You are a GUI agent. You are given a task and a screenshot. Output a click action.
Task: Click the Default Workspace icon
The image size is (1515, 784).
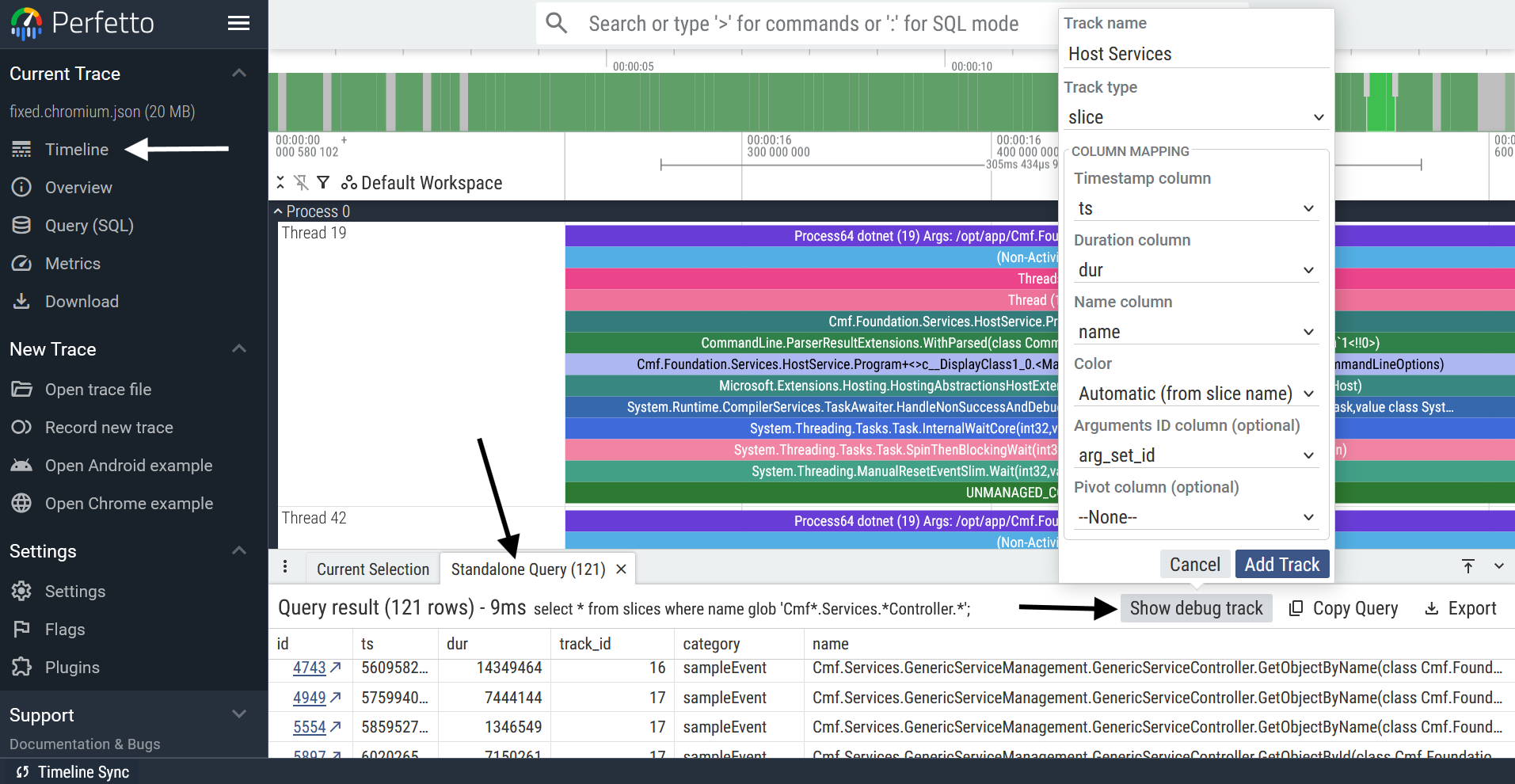[x=348, y=182]
